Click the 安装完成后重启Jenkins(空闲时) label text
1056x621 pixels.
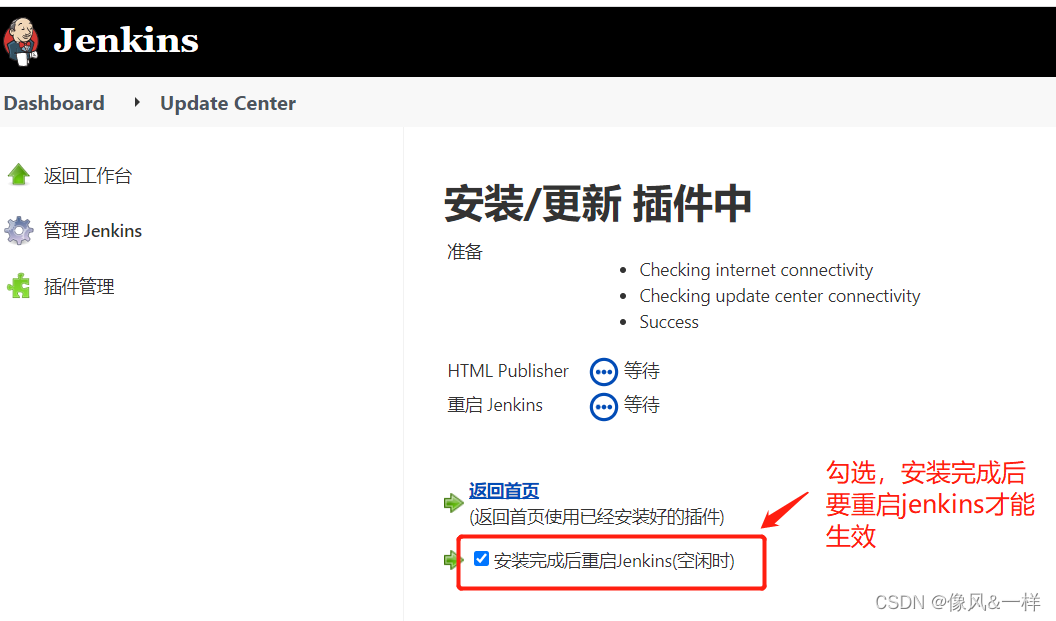(x=614, y=560)
